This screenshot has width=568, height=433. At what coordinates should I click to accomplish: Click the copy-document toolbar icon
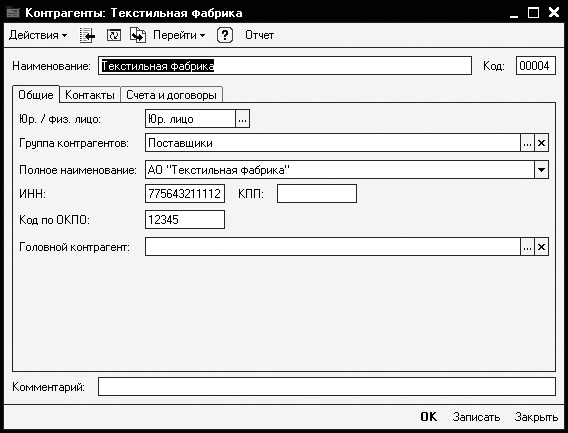coord(138,35)
